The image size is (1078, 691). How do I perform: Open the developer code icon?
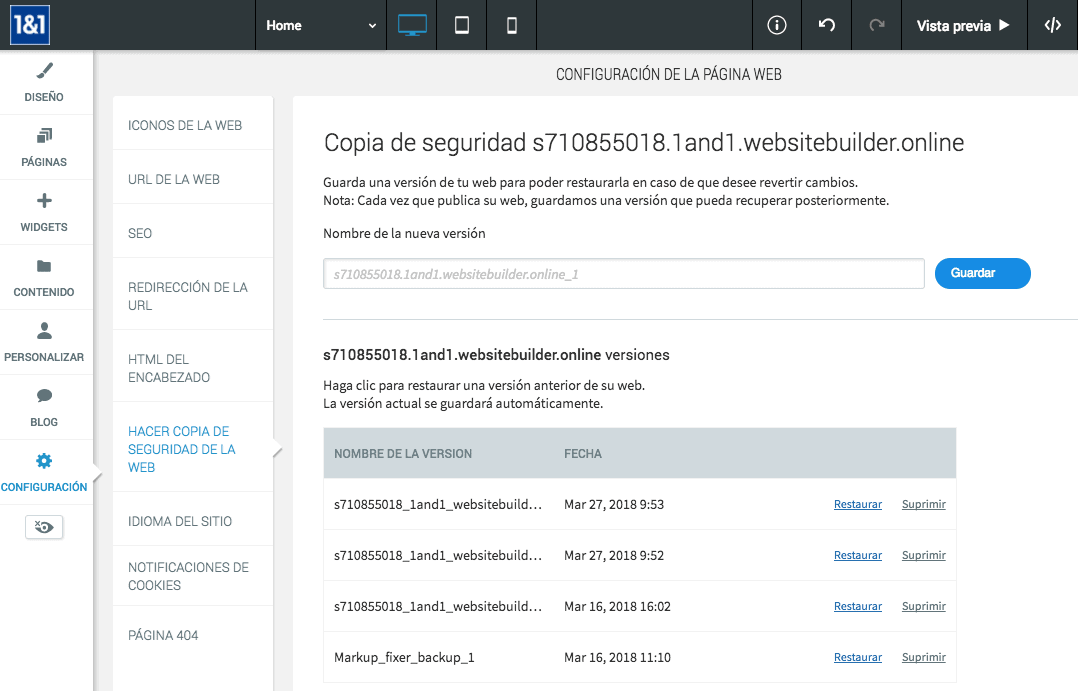[1053, 25]
